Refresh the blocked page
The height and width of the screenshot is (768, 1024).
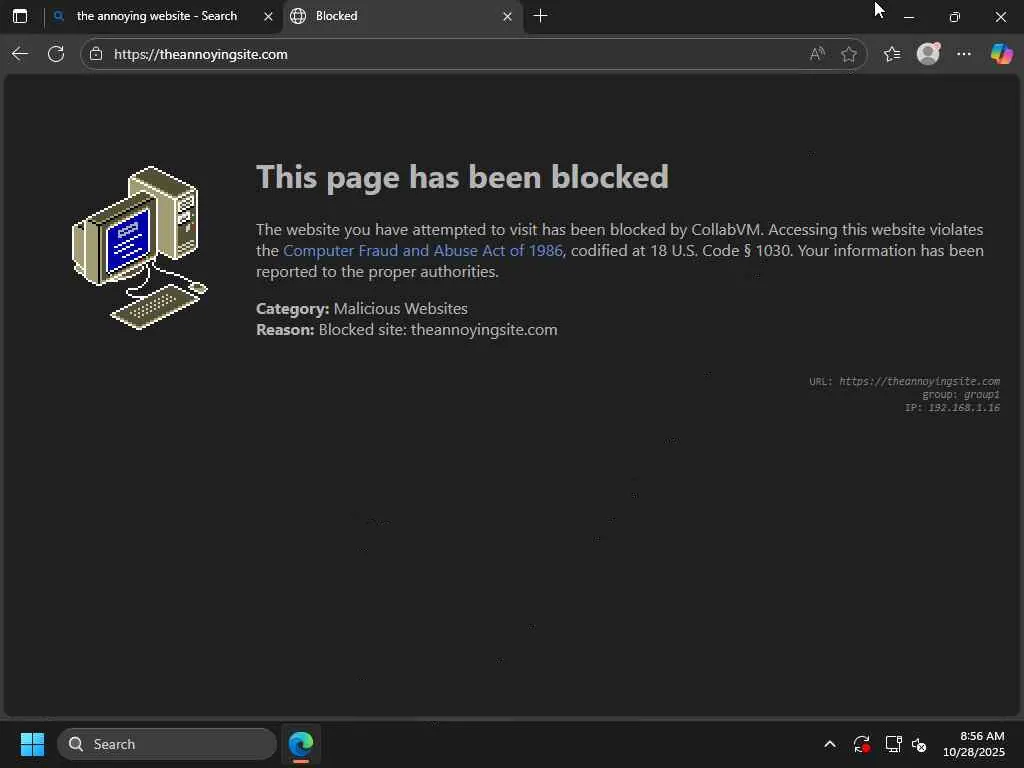click(x=56, y=54)
